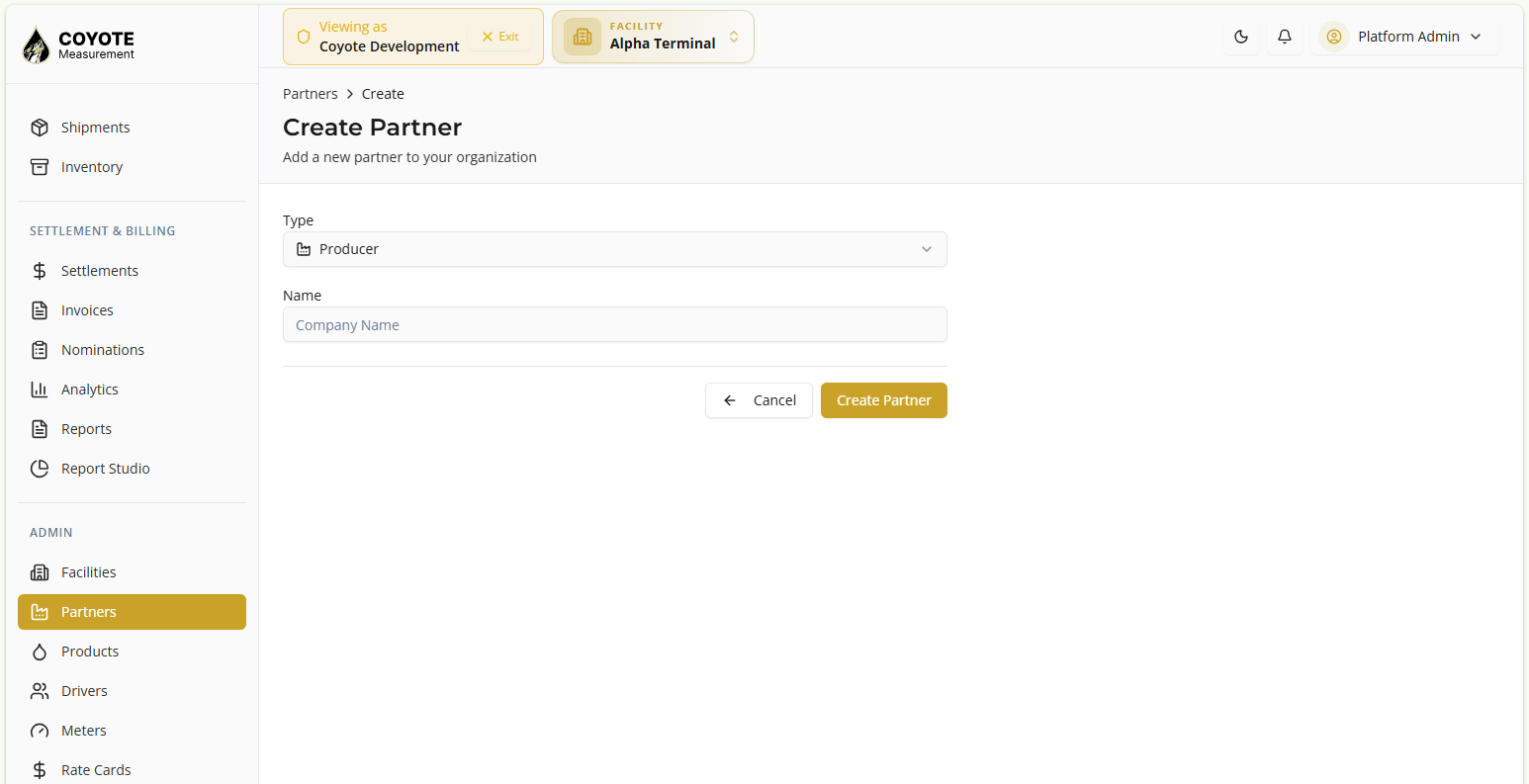Image resolution: width=1529 pixels, height=784 pixels.
Task: Click the factory icon inside the Type field
Action: pos(304,249)
